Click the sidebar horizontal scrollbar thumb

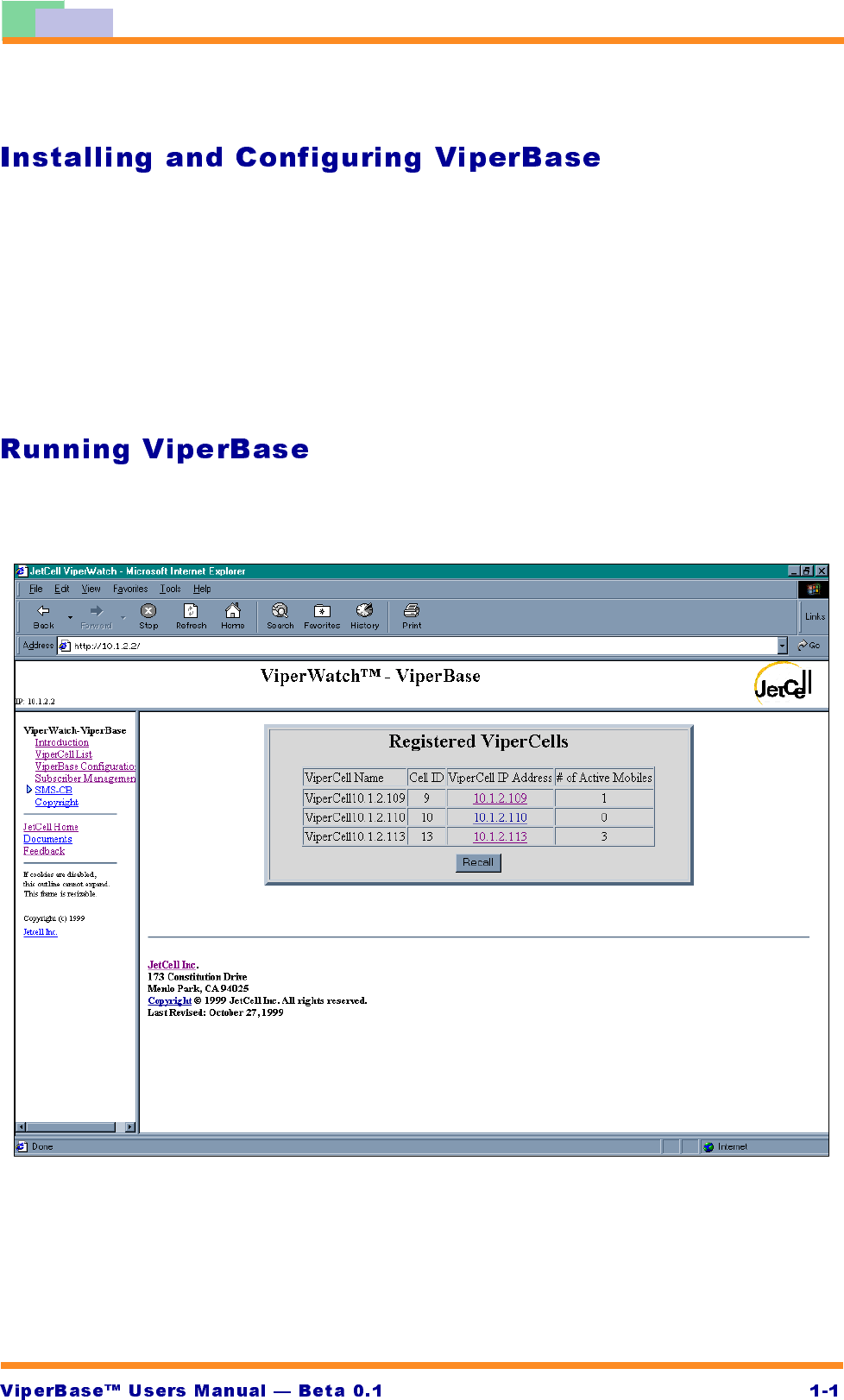click(x=71, y=1126)
